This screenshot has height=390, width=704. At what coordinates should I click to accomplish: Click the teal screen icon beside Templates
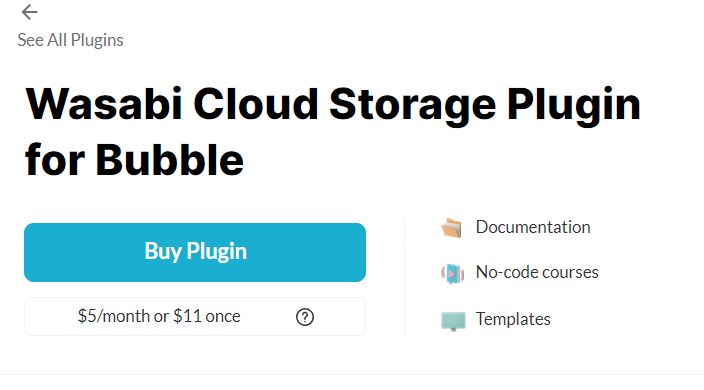pos(453,321)
